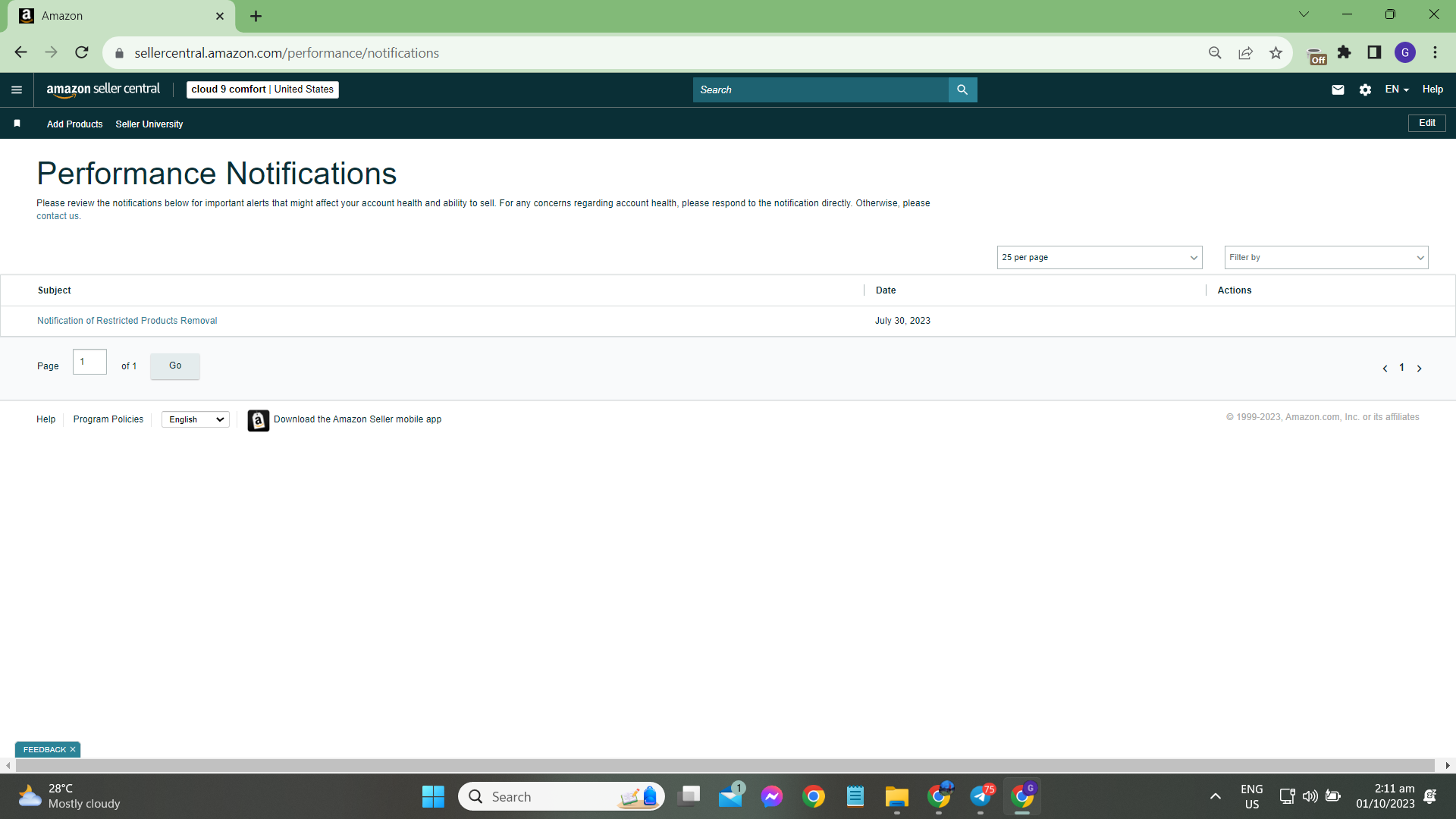View the site lock security icon
Viewport: 1456px width, 819px height.
point(119,53)
